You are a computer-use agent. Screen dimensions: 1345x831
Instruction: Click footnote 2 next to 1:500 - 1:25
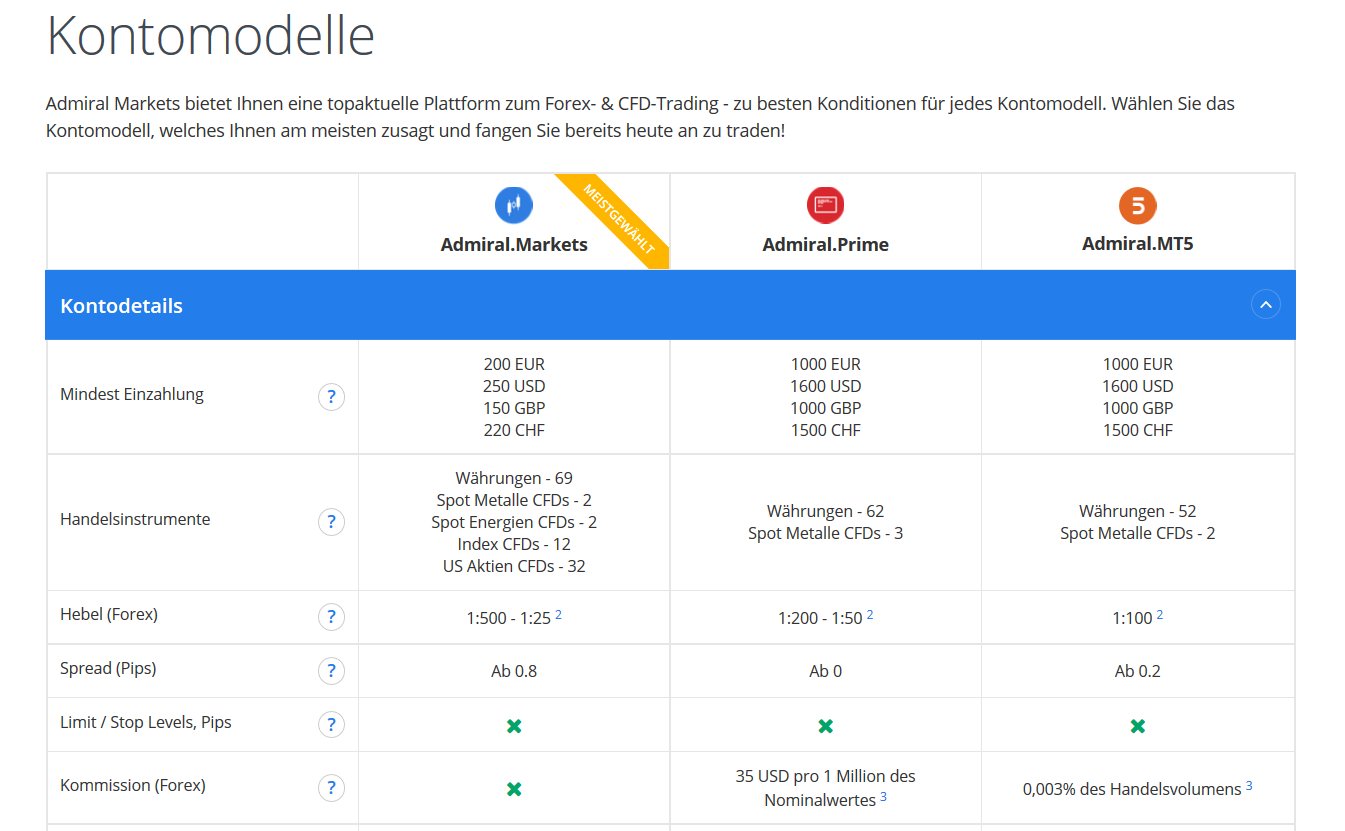558,615
